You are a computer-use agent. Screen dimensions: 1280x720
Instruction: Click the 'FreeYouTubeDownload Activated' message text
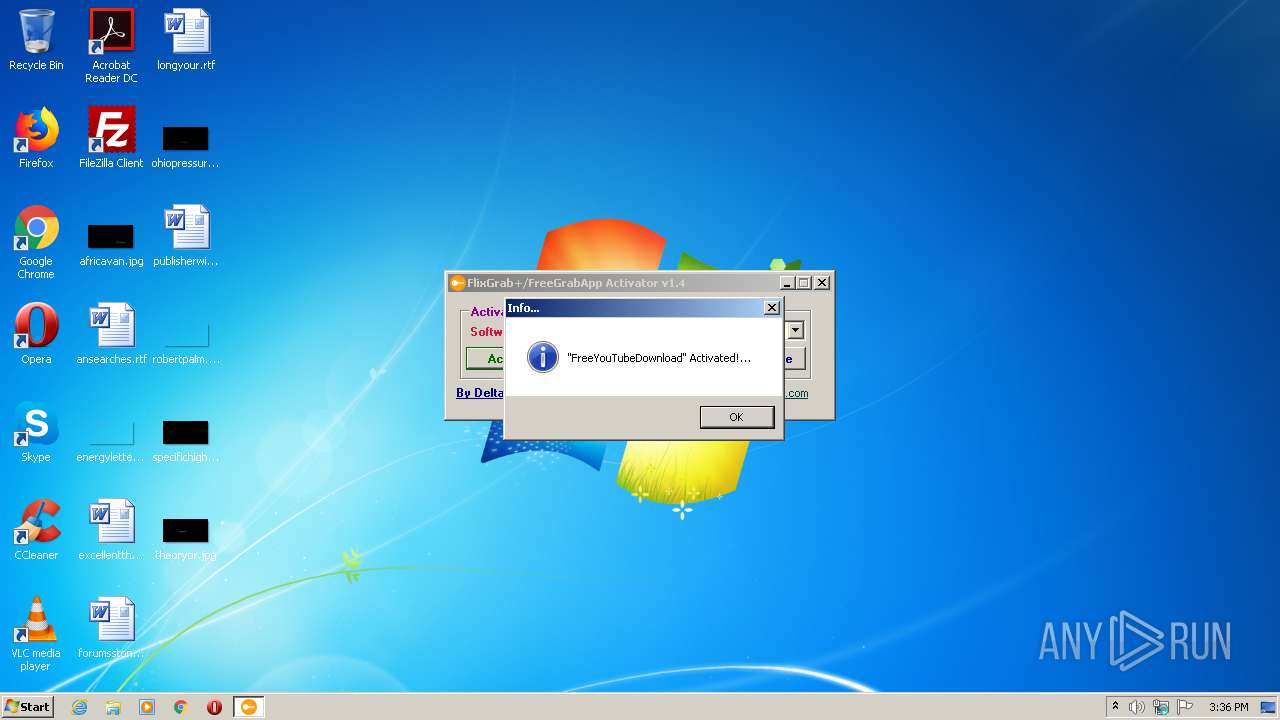(x=659, y=358)
